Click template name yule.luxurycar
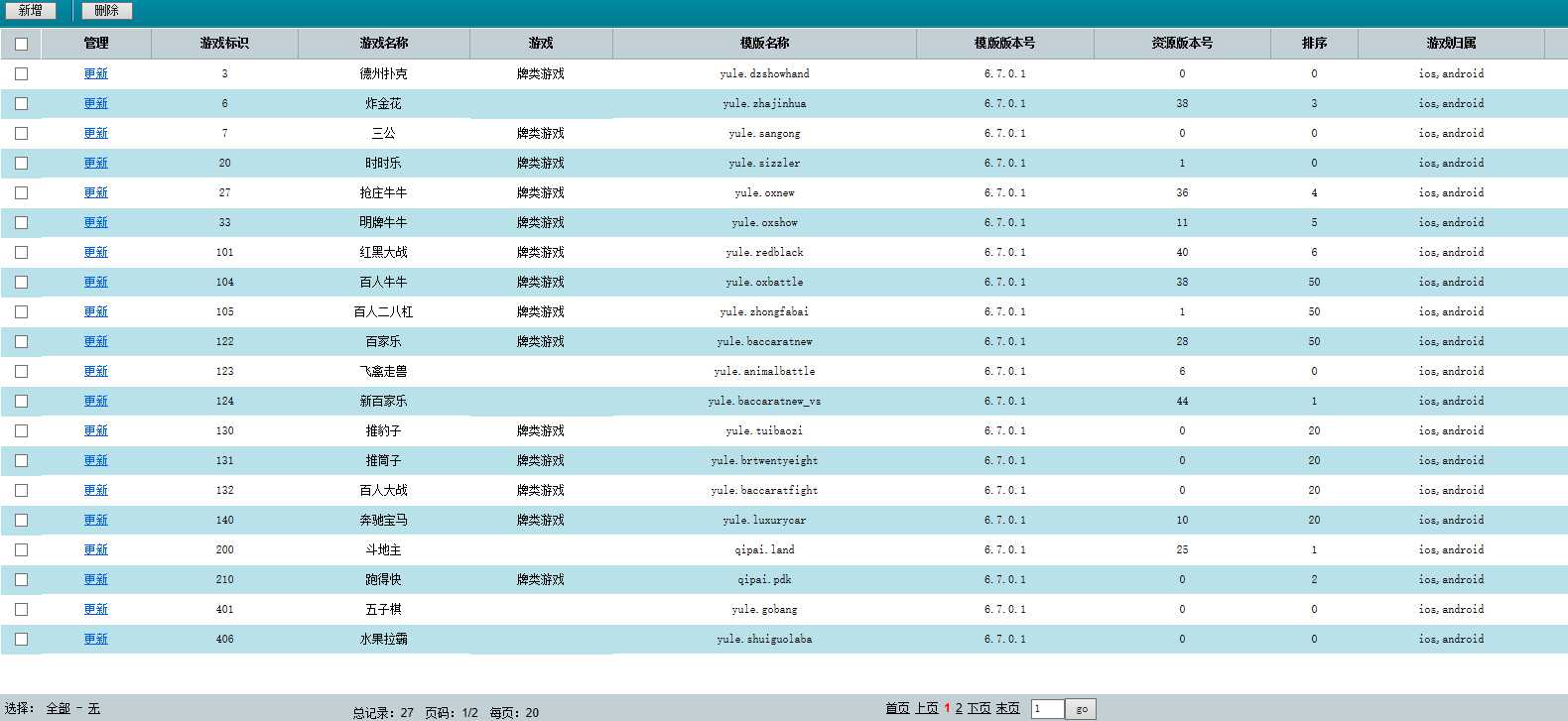Viewport: 1568px width, 721px height. [764, 520]
